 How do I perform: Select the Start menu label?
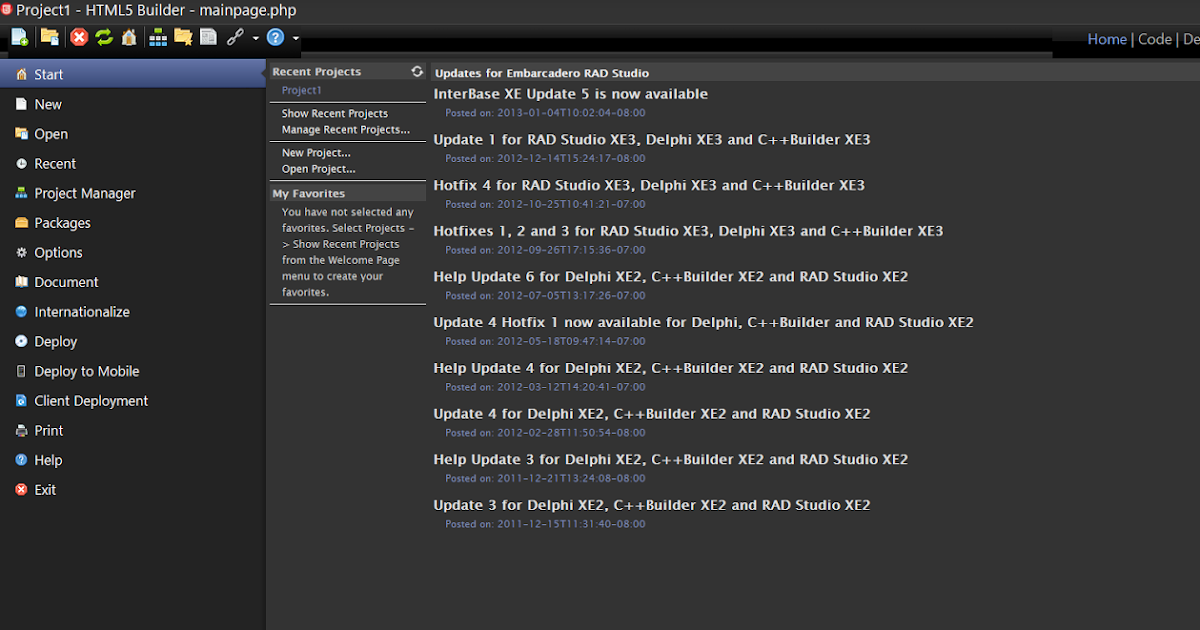[48, 75]
